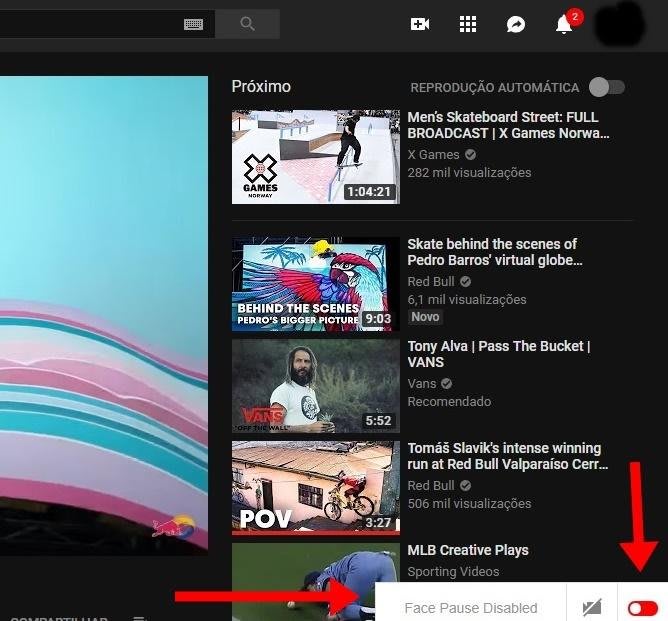Viewport: 668px width, 621px height.
Task: Click Tomáš Slavík's intense winning run title
Action: (504, 457)
